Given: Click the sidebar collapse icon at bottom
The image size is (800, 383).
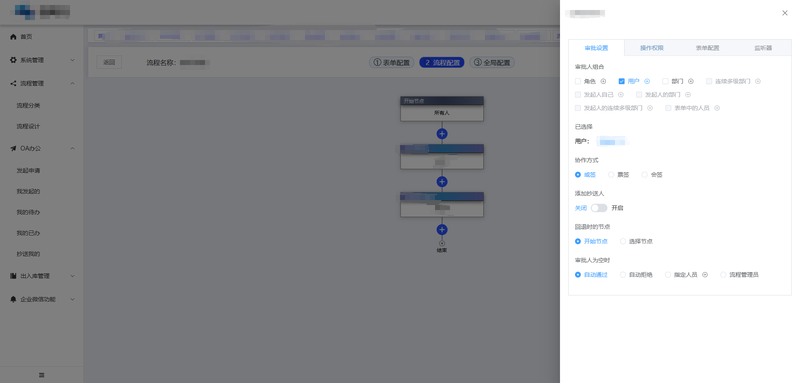Looking at the screenshot, I should click(42, 375).
